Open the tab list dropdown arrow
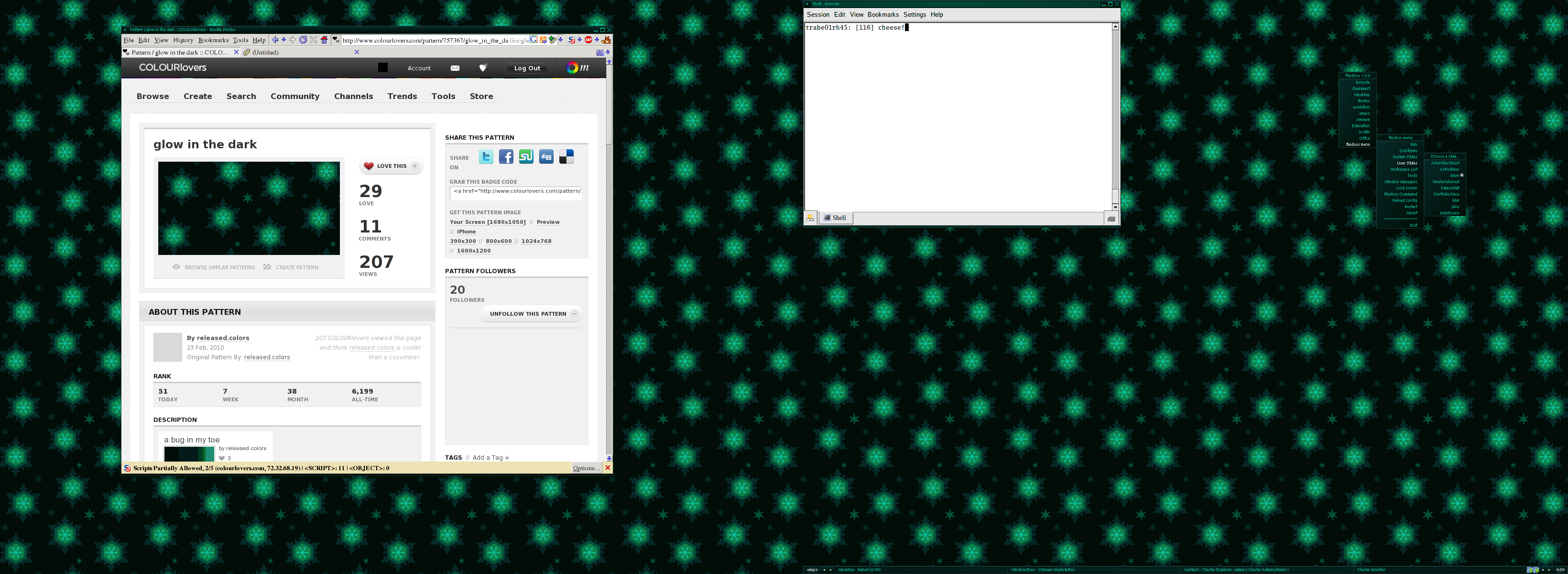The height and width of the screenshot is (574, 1568). click(x=608, y=52)
